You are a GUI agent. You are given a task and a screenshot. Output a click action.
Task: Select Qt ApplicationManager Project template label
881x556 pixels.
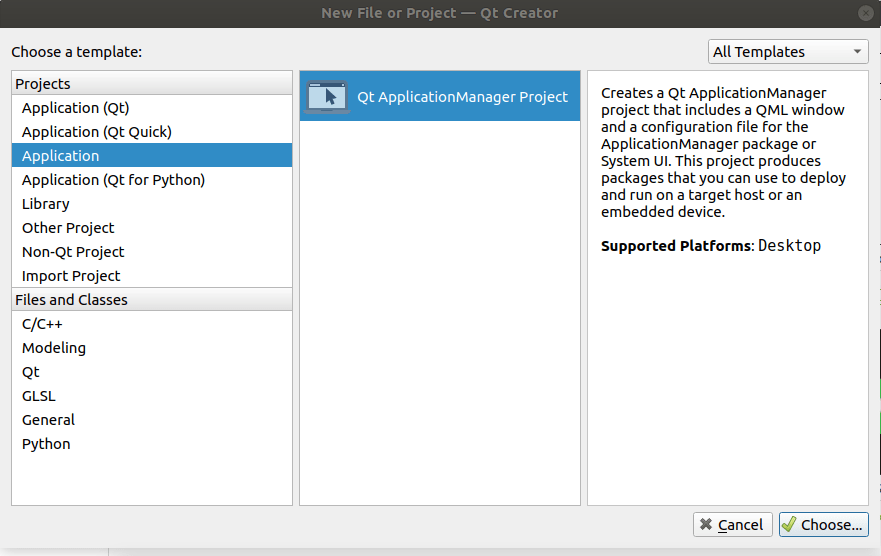(x=462, y=97)
